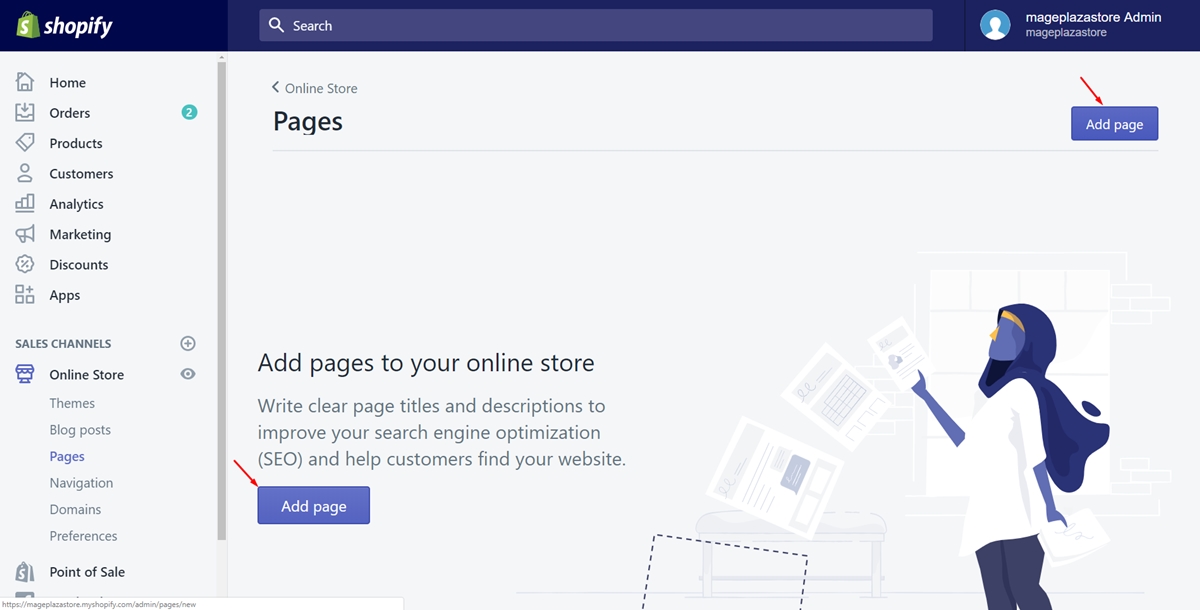Go back via Online Store chevron

click(276, 88)
